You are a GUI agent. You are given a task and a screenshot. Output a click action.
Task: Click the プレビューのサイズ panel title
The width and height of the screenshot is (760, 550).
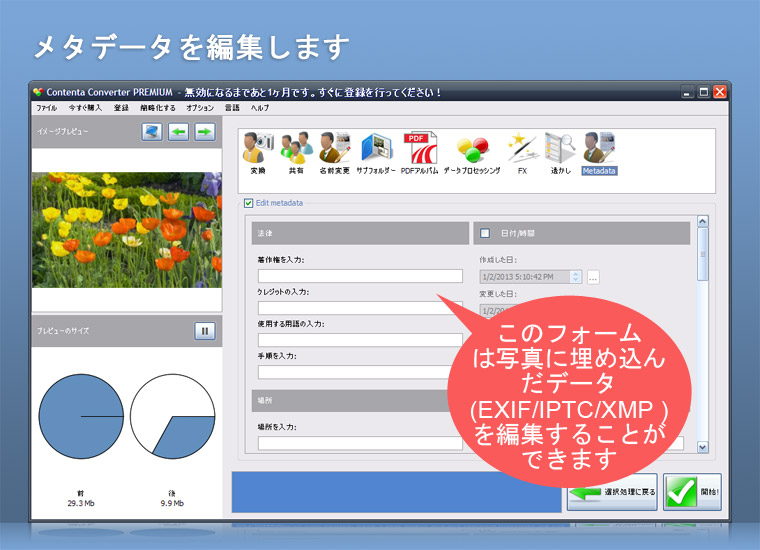pos(63,331)
